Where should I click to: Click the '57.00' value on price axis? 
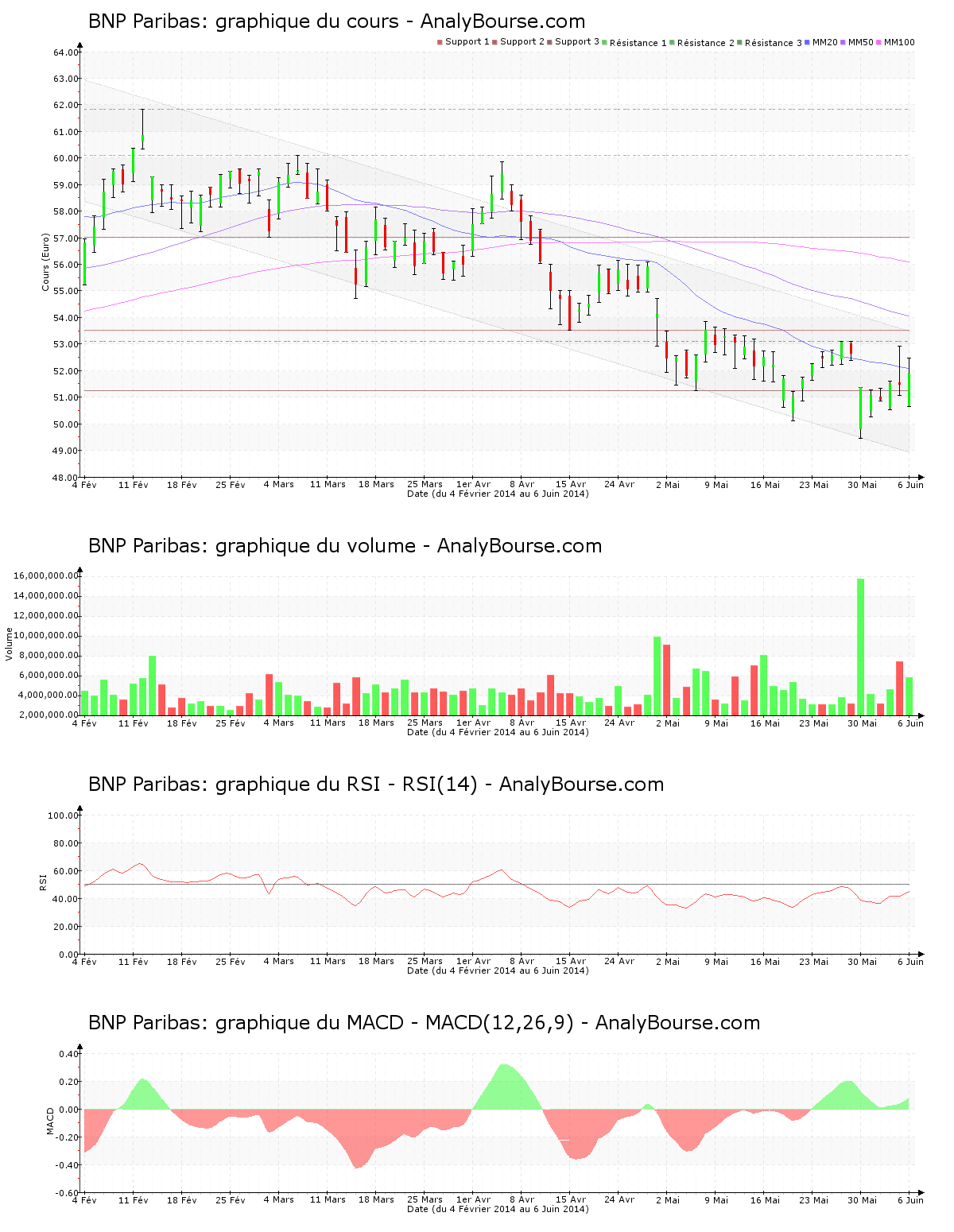point(66,238)
